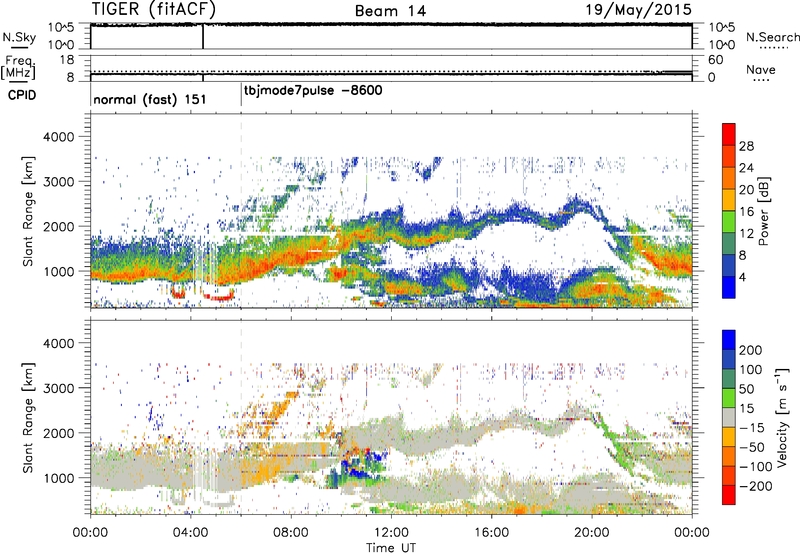The image size is (800, 554).
Task: Click the blue velocity patch near 11:00 UT
Action: pos(357,467)
